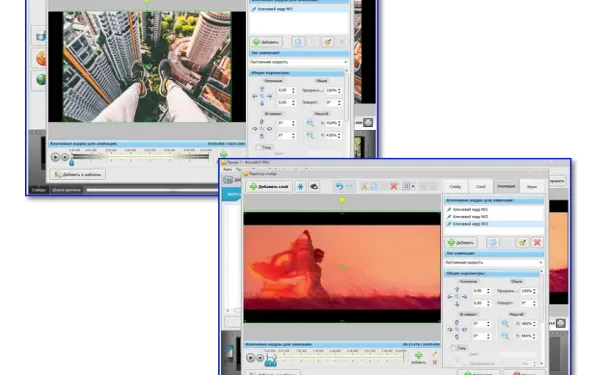600x375 pixels.
Task: Click left 3D rotation icon in lower-right panel
Action: coord(450,329)
